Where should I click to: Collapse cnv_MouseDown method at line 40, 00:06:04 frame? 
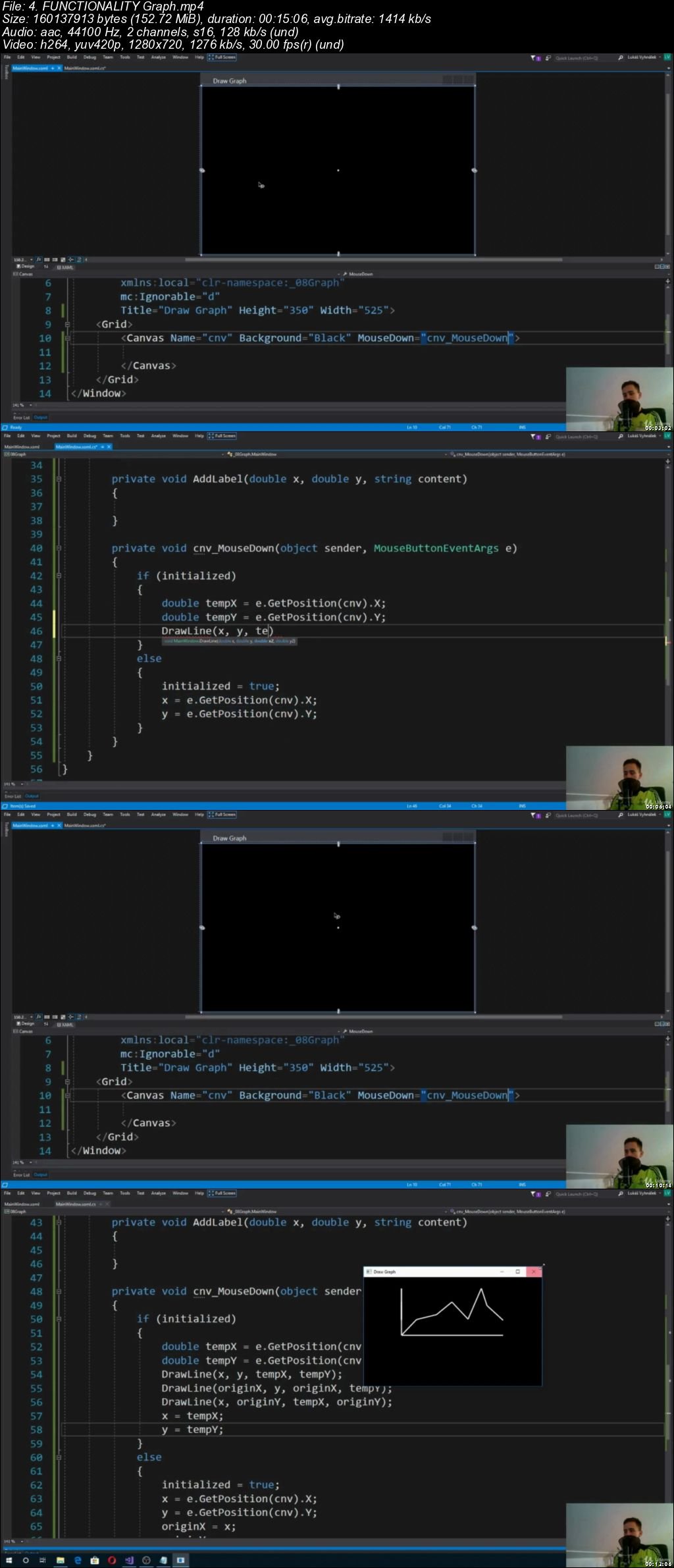(x=59, y=549)
